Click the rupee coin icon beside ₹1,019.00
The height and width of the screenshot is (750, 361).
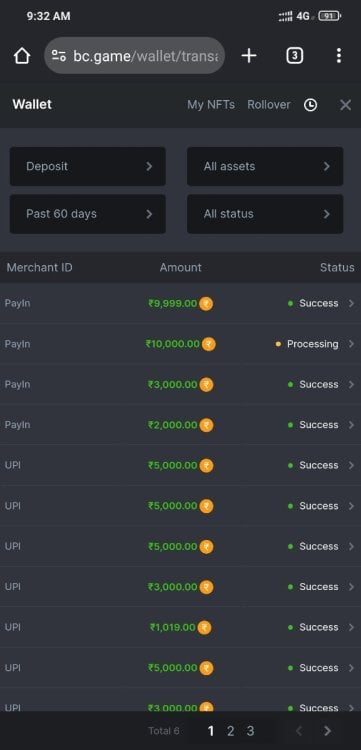(204, 627)
